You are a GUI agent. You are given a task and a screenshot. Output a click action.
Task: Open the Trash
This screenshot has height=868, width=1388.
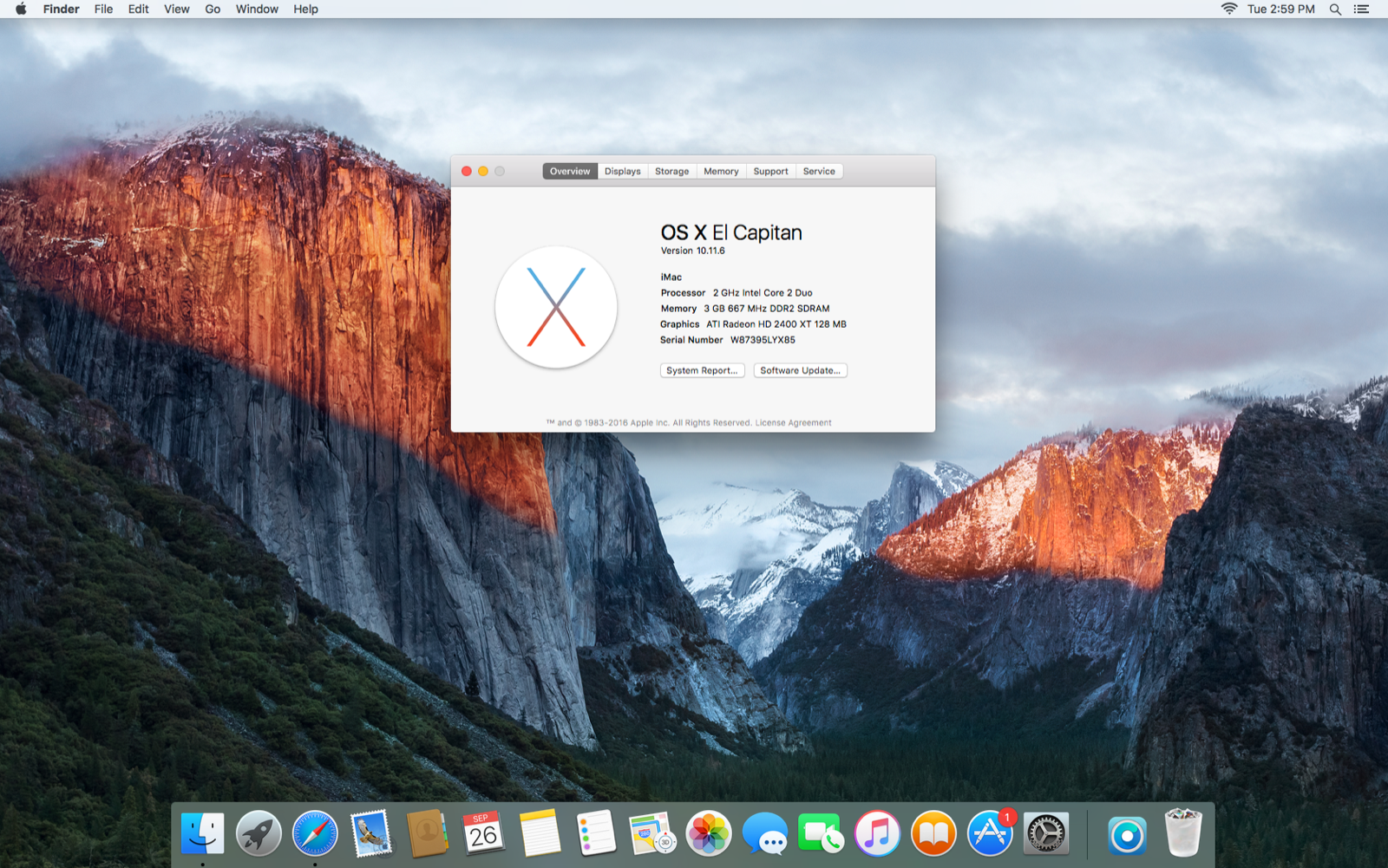(1184, 832)
